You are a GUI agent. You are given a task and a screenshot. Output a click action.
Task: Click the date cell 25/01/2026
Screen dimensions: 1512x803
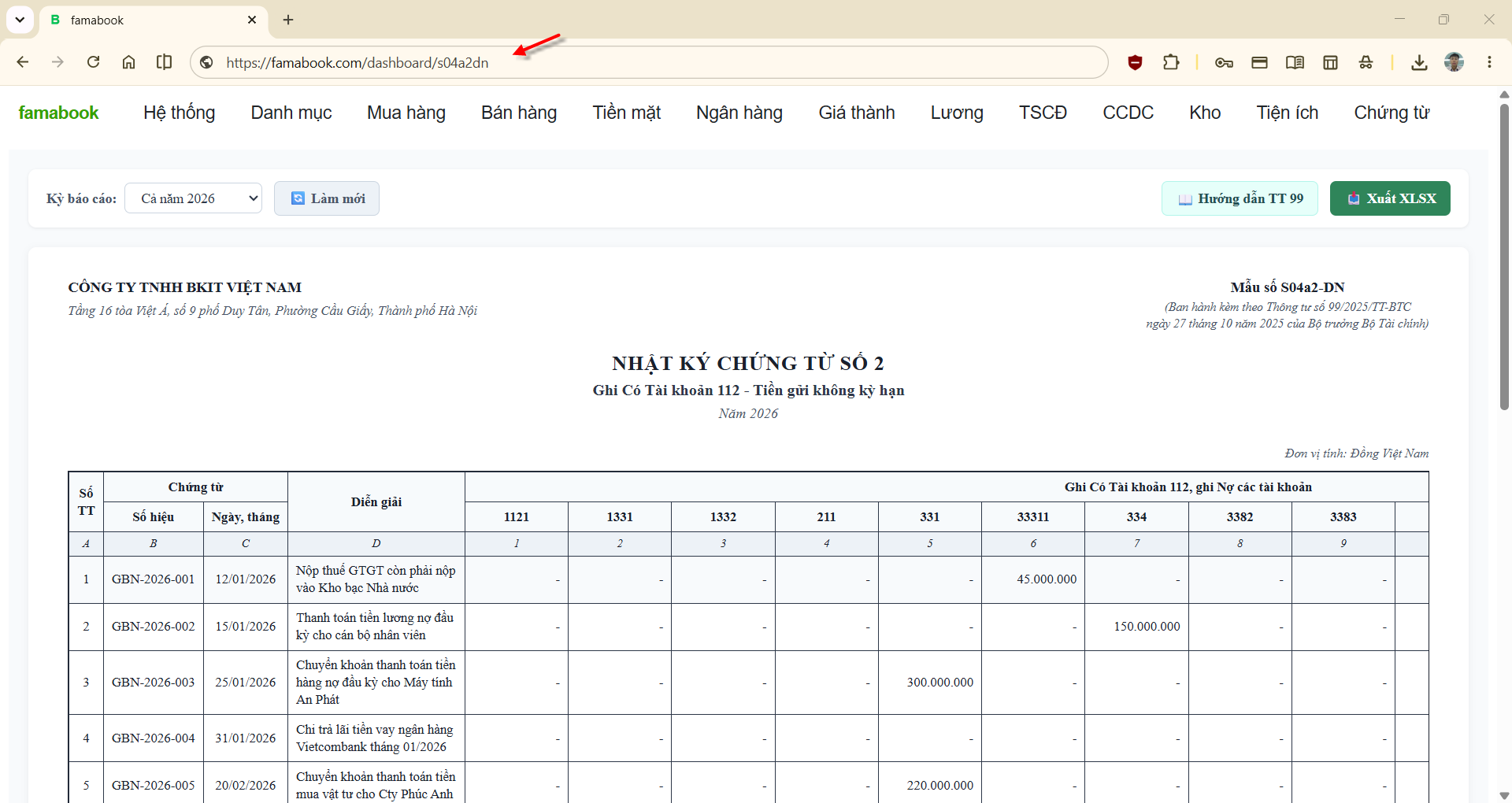(x=246, y=683)
